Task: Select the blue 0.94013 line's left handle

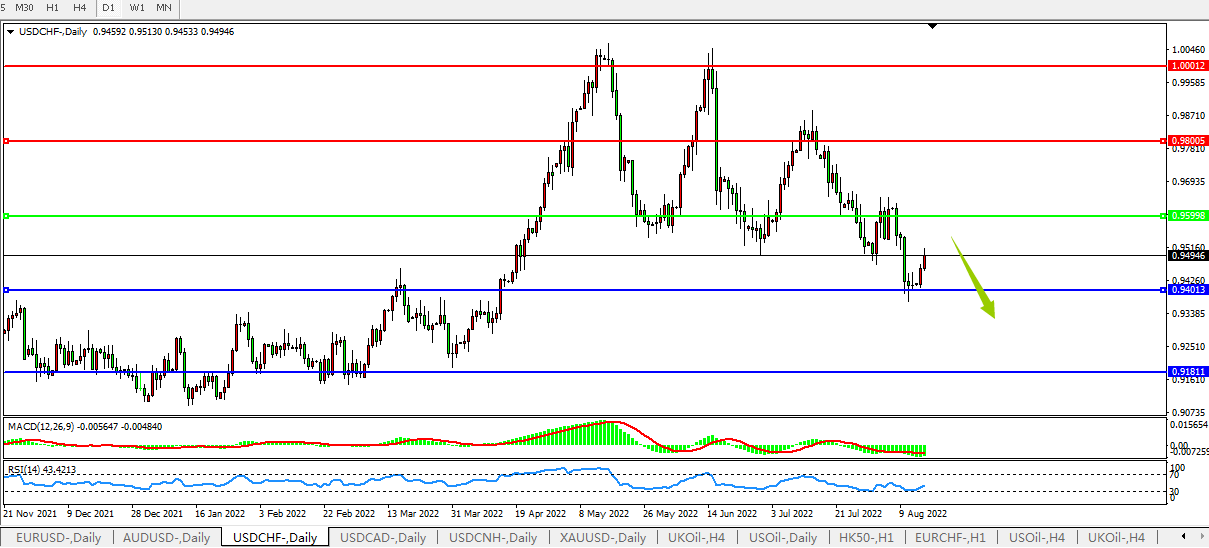Action: (7, 290)
